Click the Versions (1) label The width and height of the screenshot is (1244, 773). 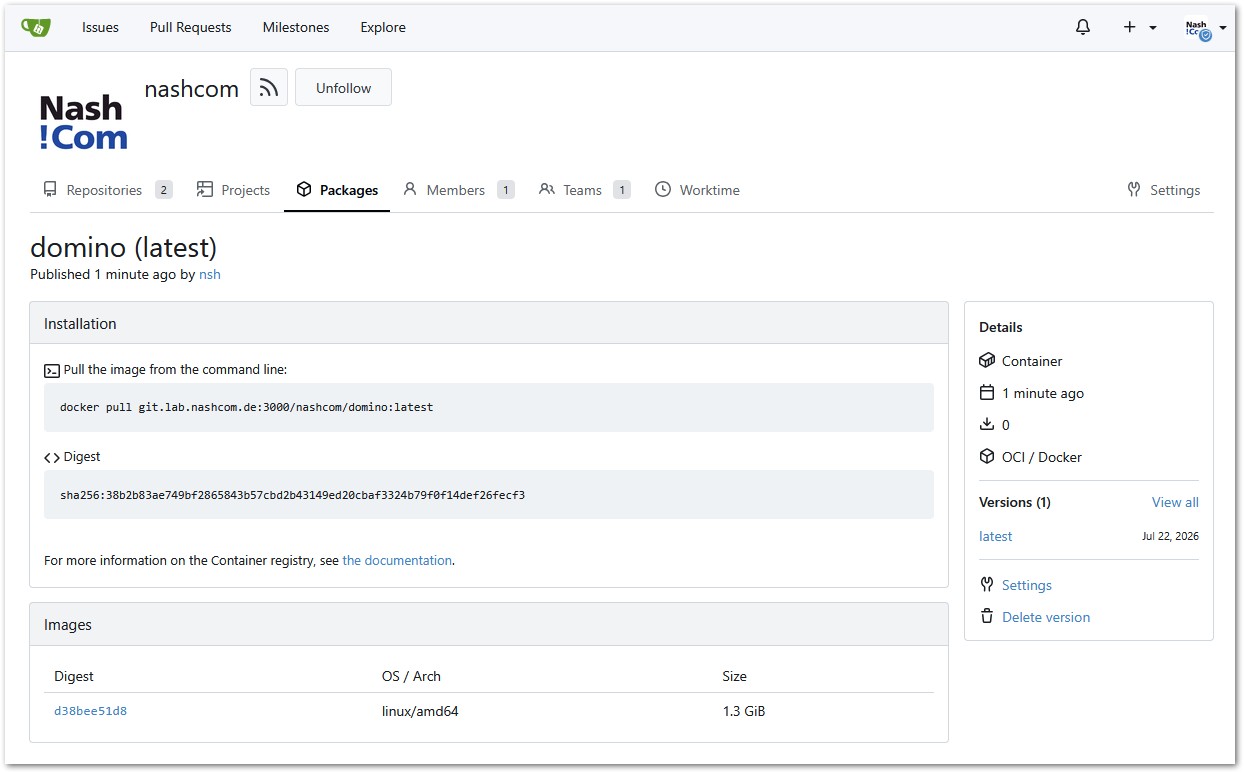pos(1015,502)
